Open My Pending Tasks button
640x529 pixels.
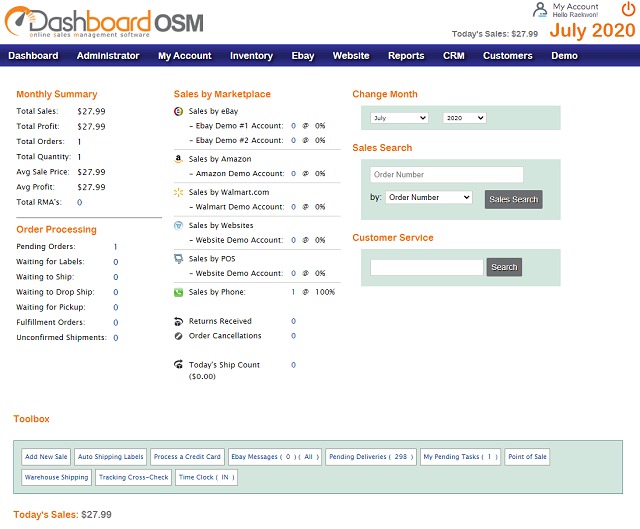460,457
